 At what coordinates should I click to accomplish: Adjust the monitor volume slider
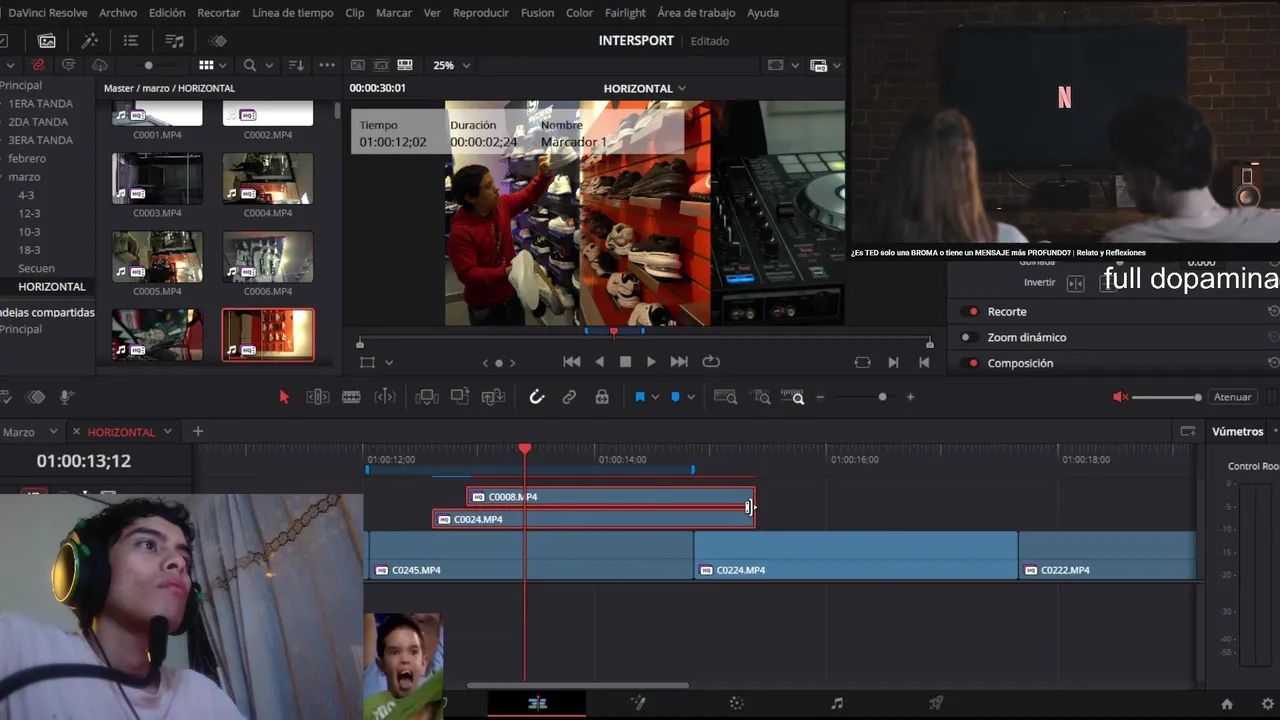coord(1166,397)
